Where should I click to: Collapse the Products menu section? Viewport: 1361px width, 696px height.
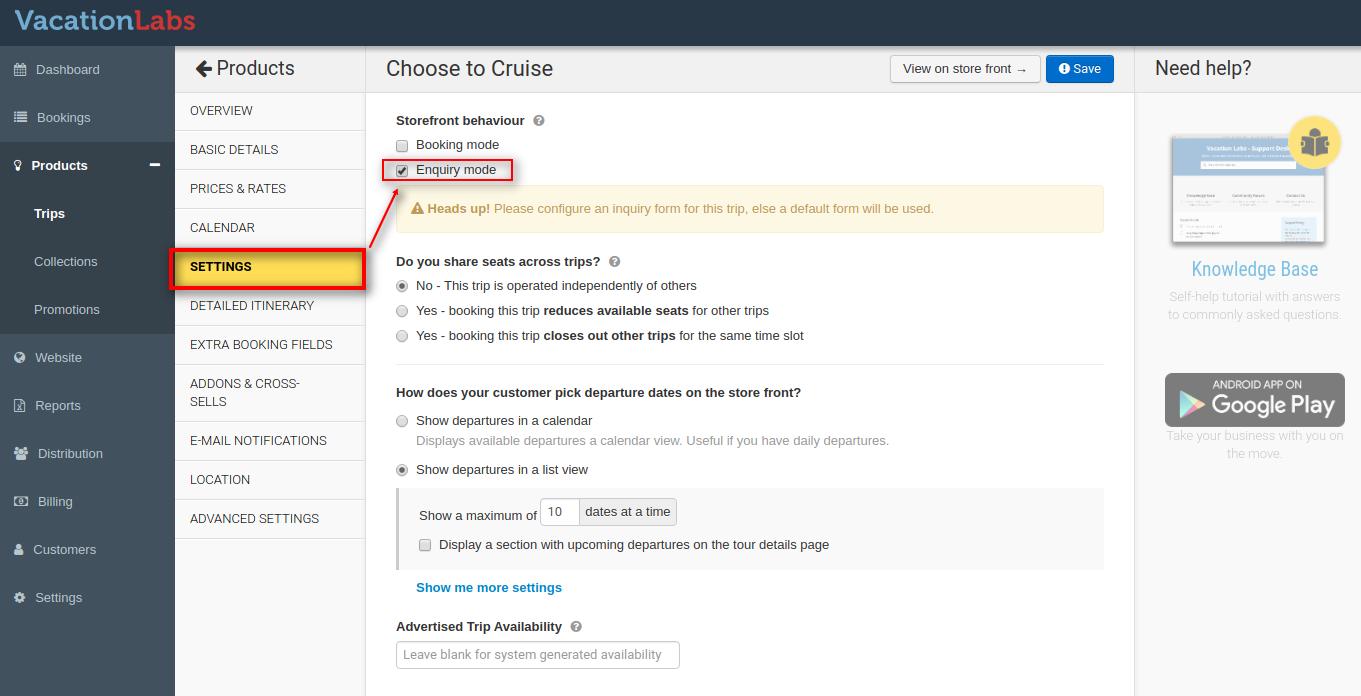[x=155, y=165]
